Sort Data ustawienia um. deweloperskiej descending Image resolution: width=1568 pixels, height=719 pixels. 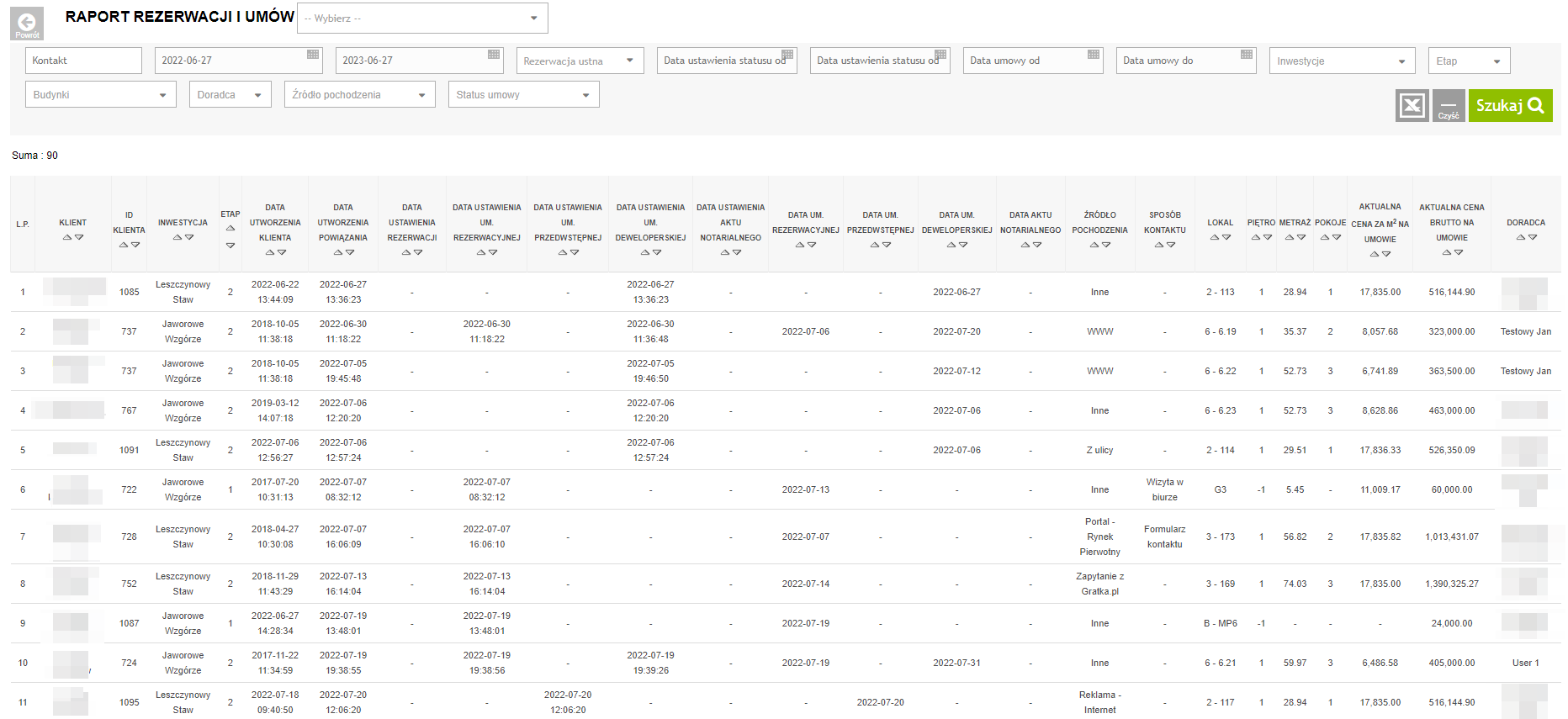657,252
